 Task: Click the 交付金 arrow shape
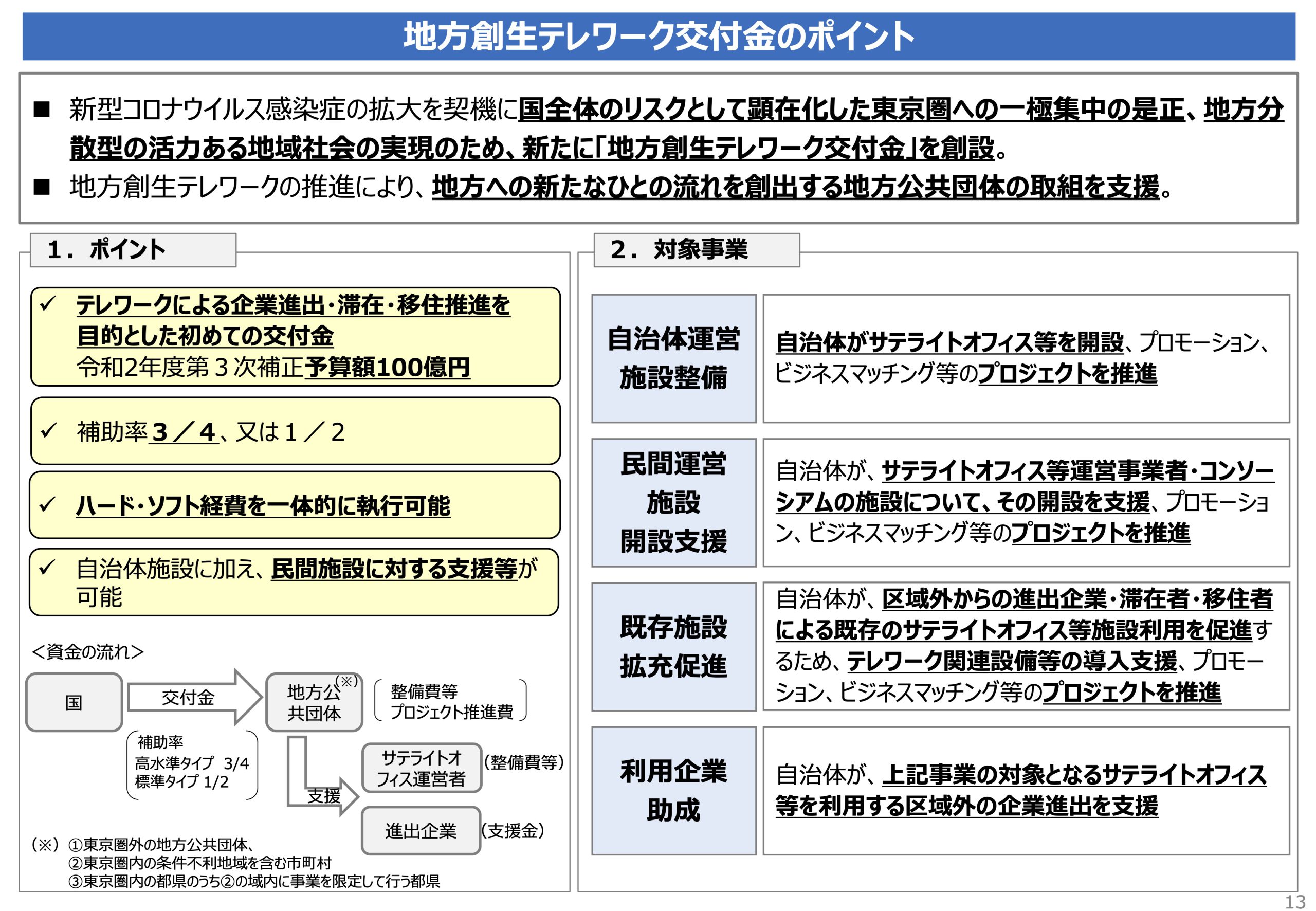[x=194, y=697]
